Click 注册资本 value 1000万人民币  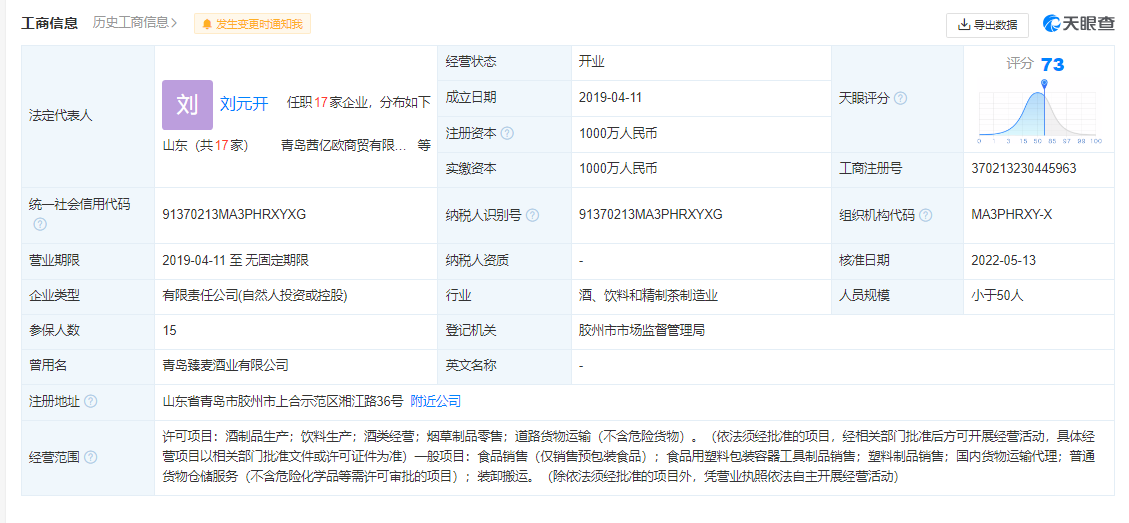tap(618, 133)
